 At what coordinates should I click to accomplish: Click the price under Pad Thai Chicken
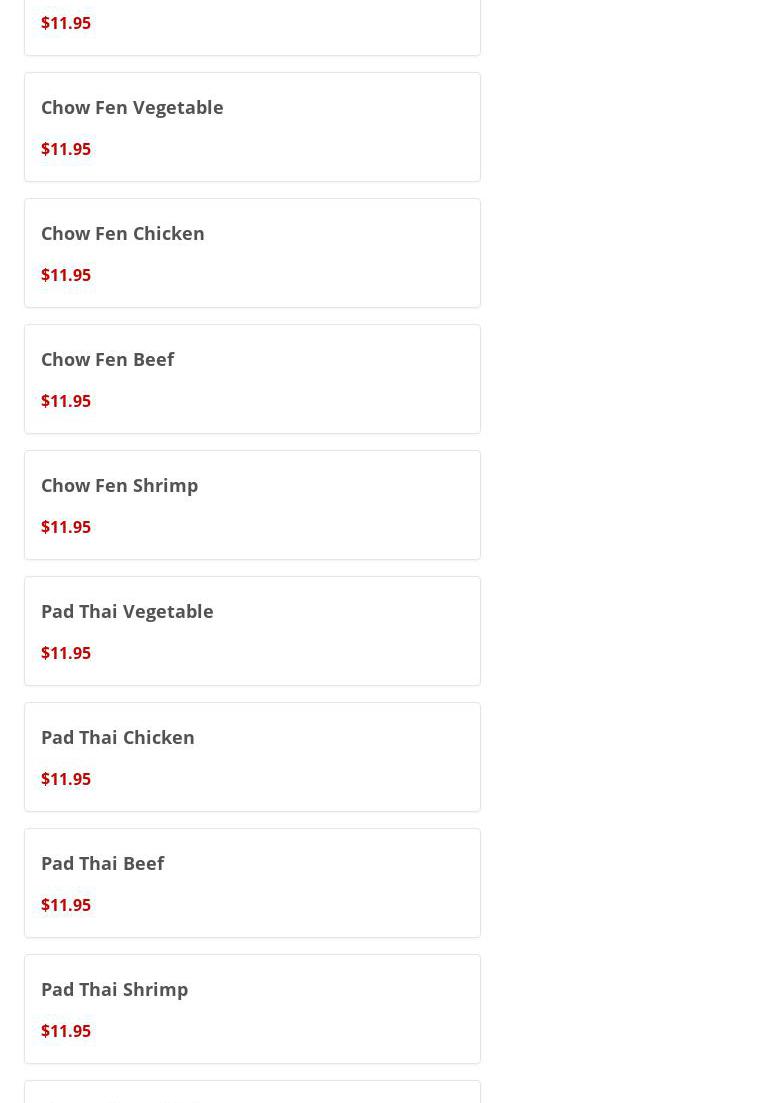point(66,779)
